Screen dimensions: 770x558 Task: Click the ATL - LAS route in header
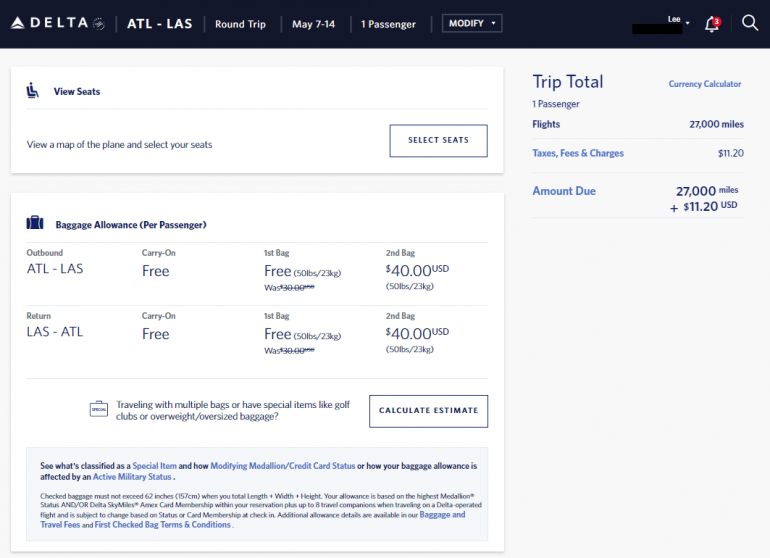pyautogui.click(x=160, y=24)
